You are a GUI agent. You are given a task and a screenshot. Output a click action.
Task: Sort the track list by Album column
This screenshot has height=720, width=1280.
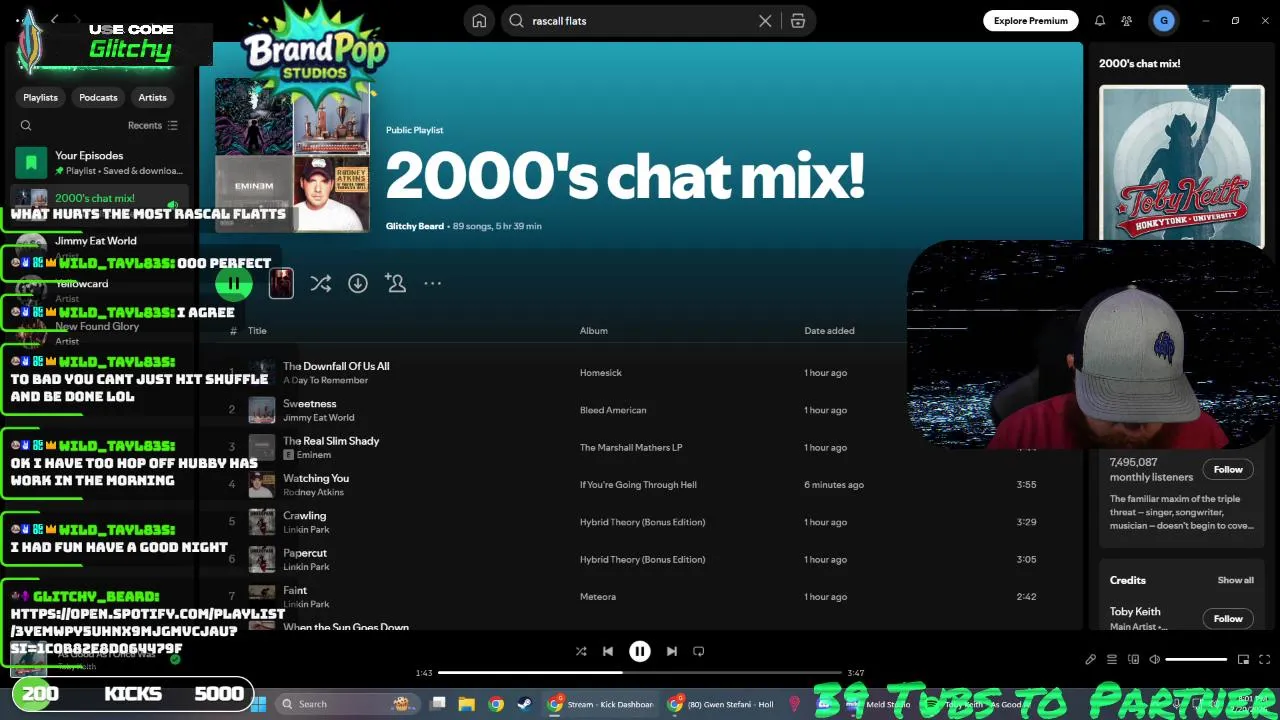(x=594, y=331)
